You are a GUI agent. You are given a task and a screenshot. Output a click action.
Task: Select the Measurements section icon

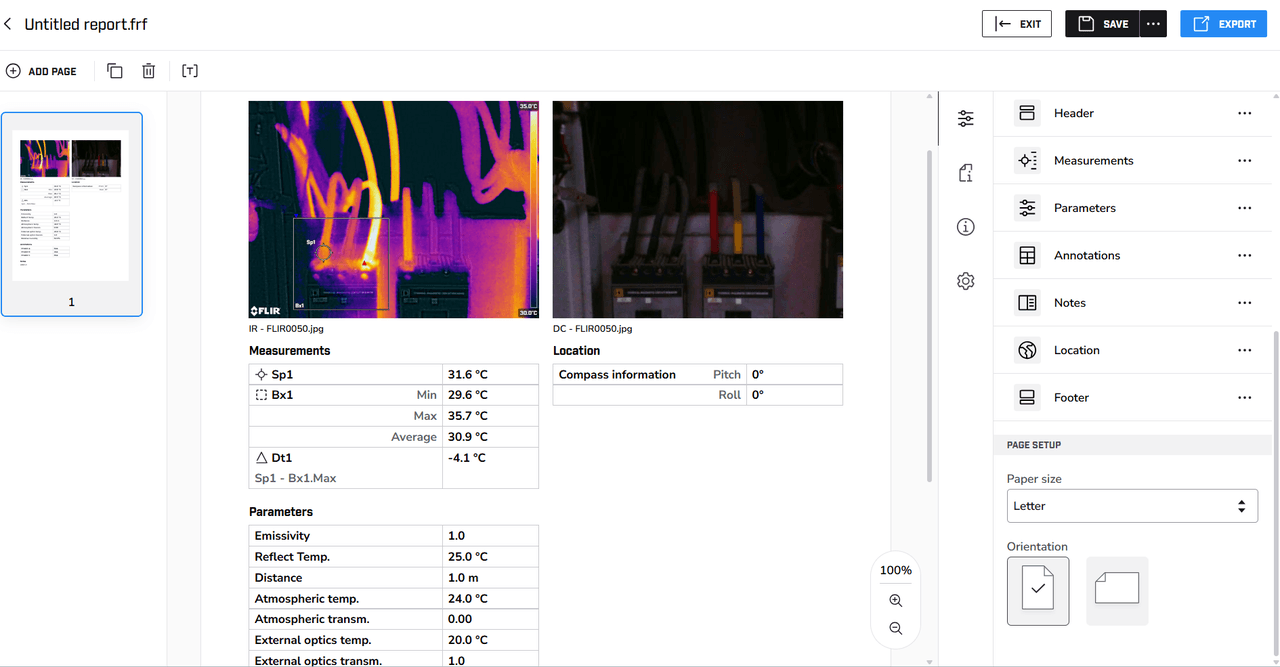click(1026, 160)
